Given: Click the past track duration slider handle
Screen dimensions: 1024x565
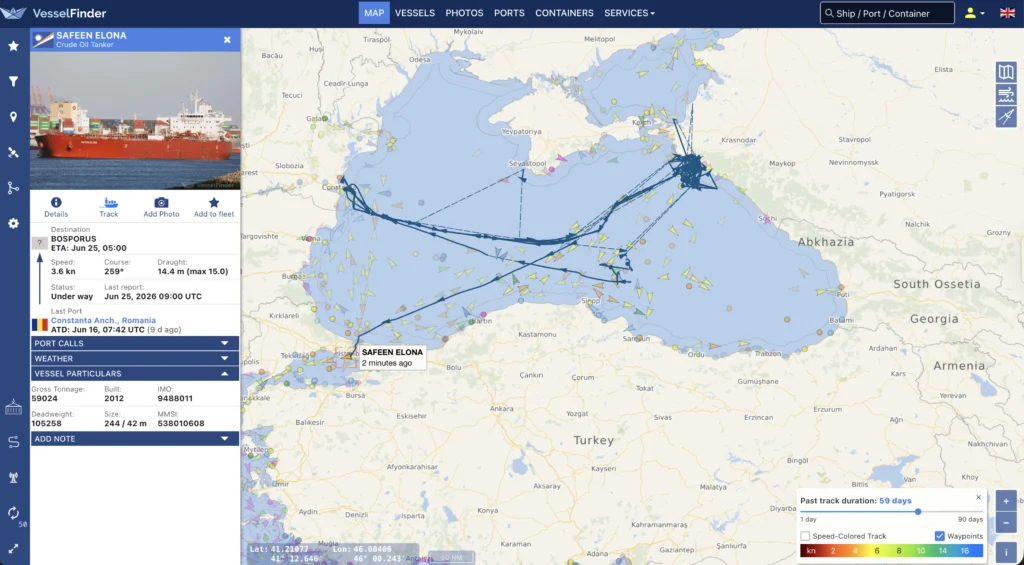Looking at the screenshot, I should pos(918,511).
